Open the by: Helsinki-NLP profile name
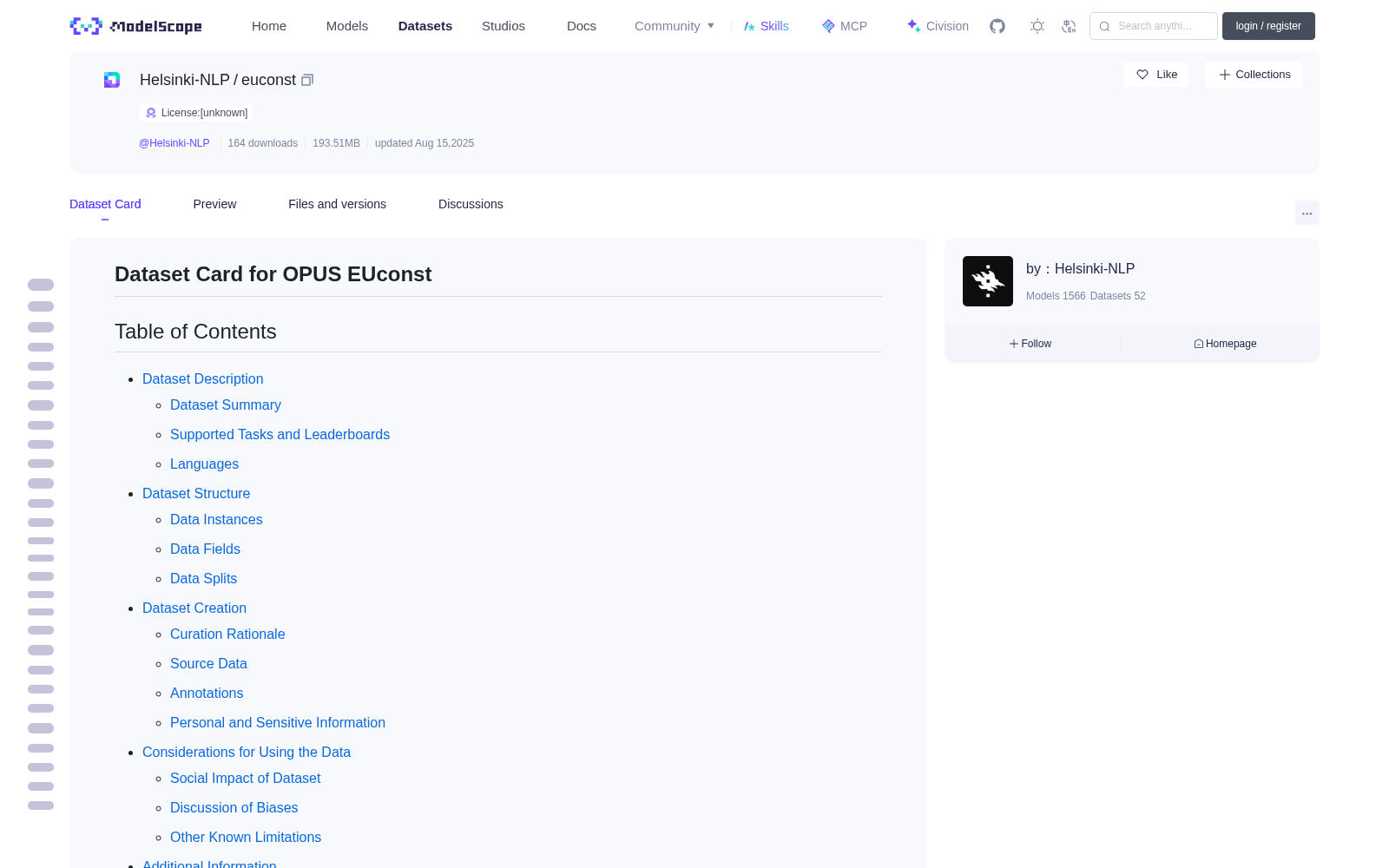Screen dimensions: 1389x868 1080,269
